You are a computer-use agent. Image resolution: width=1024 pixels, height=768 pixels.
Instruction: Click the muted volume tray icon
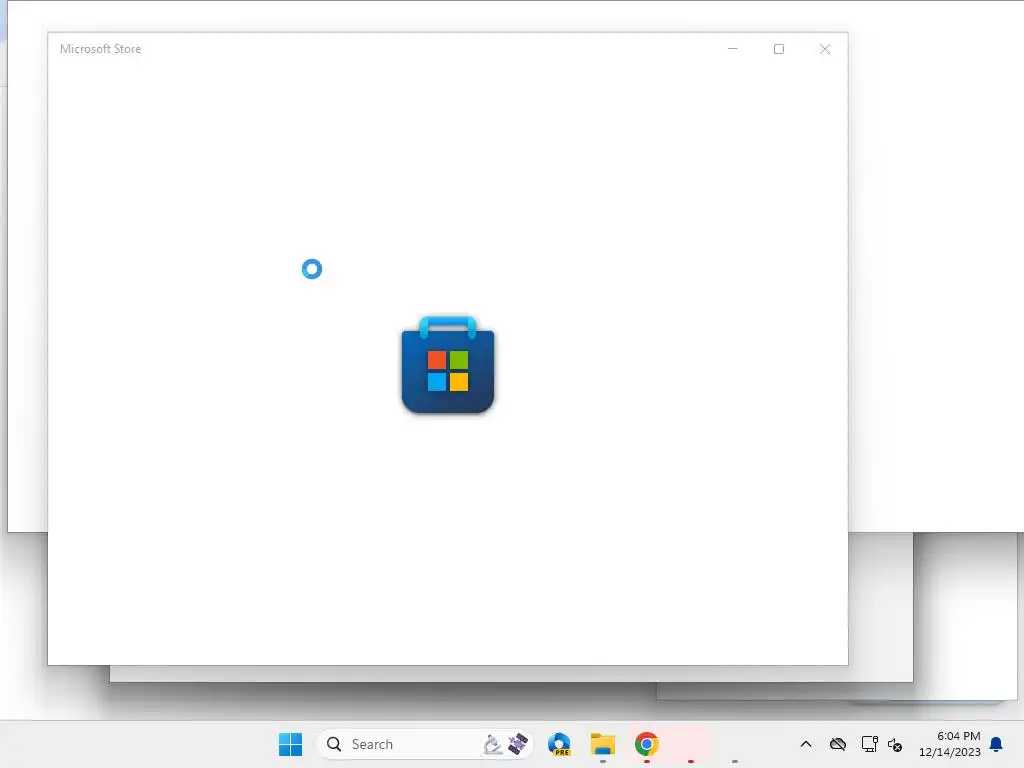click(x=895, y=744)
